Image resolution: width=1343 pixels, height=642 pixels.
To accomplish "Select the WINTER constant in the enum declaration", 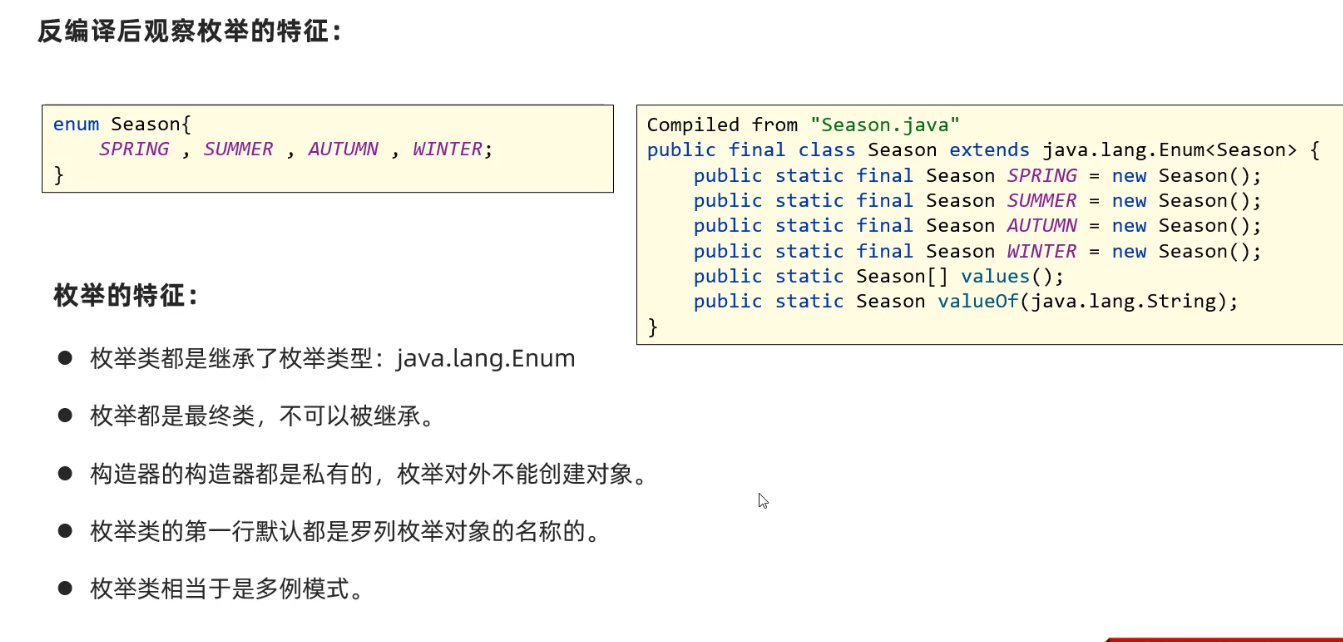I will [447, 149].
